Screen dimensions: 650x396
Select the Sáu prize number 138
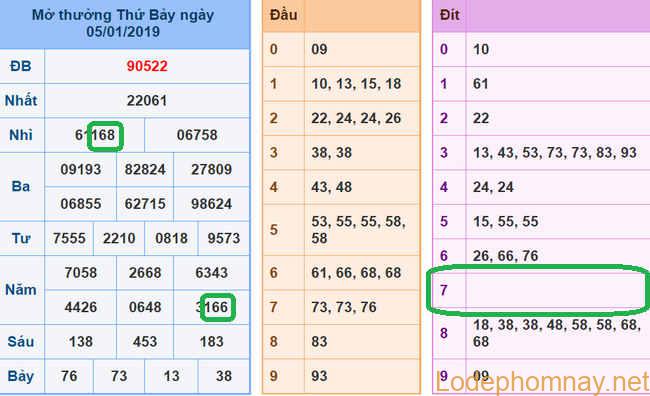pyautogui.click(x=81, y=342)
